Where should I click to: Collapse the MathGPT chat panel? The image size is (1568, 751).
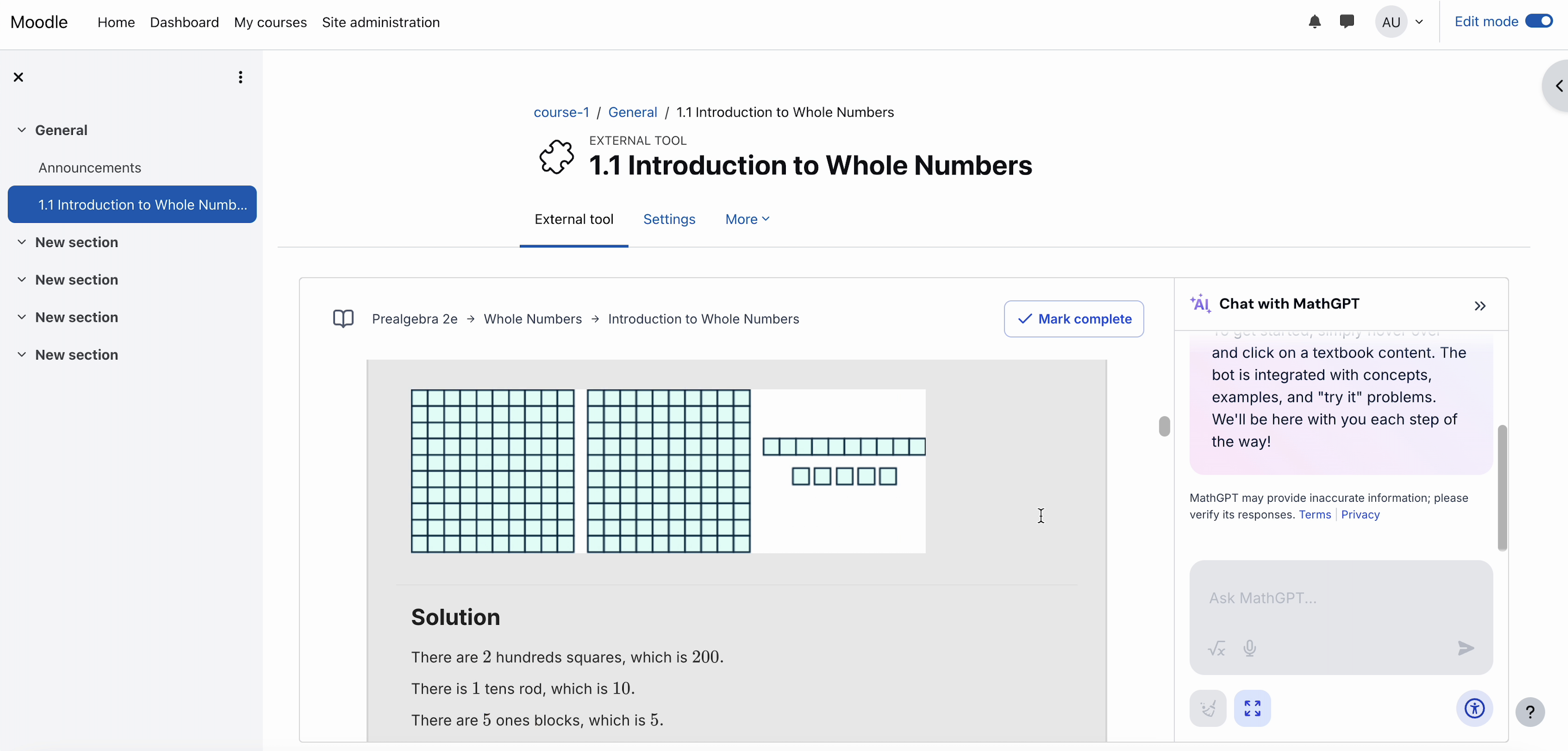click(1480, 306)
